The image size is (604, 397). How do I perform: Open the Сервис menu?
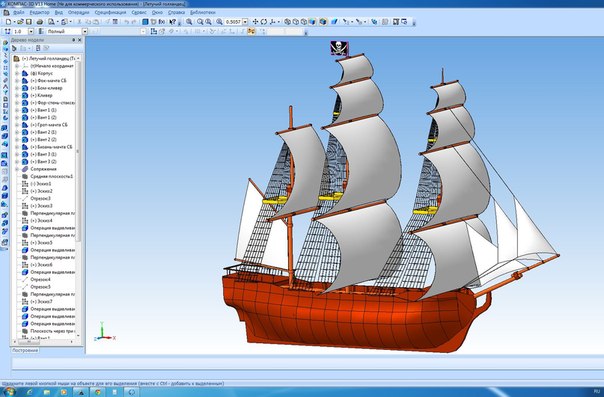point(139,12)
